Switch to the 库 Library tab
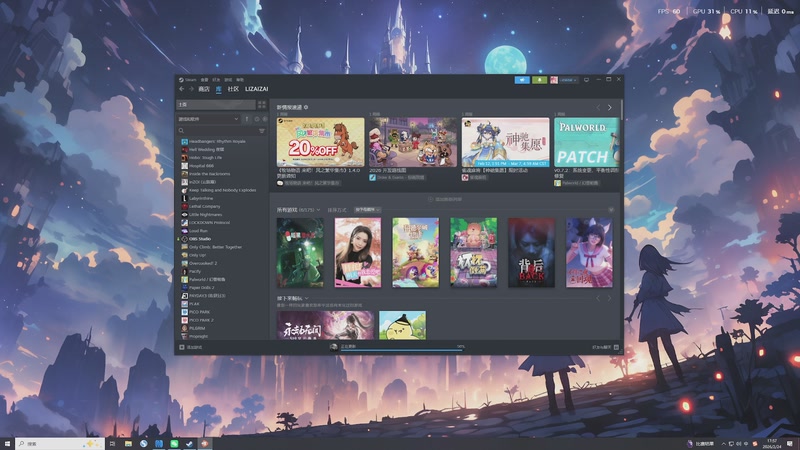Image resolution: width=800 pixels, height=450 pixels. (218, 89)
